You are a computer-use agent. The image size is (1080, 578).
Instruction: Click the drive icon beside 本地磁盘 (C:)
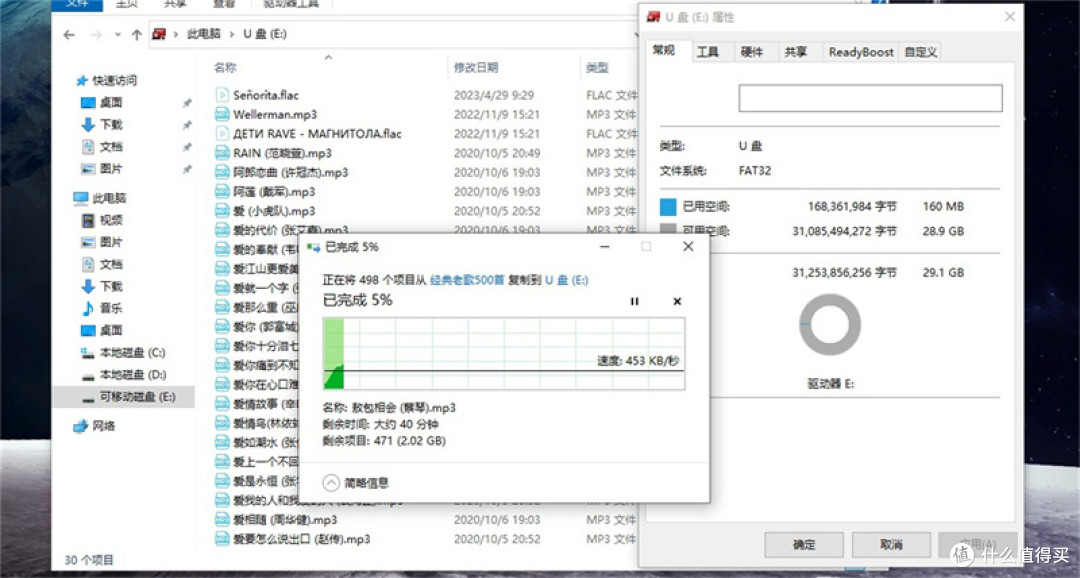pyautogui.click(x=87, y=353)
